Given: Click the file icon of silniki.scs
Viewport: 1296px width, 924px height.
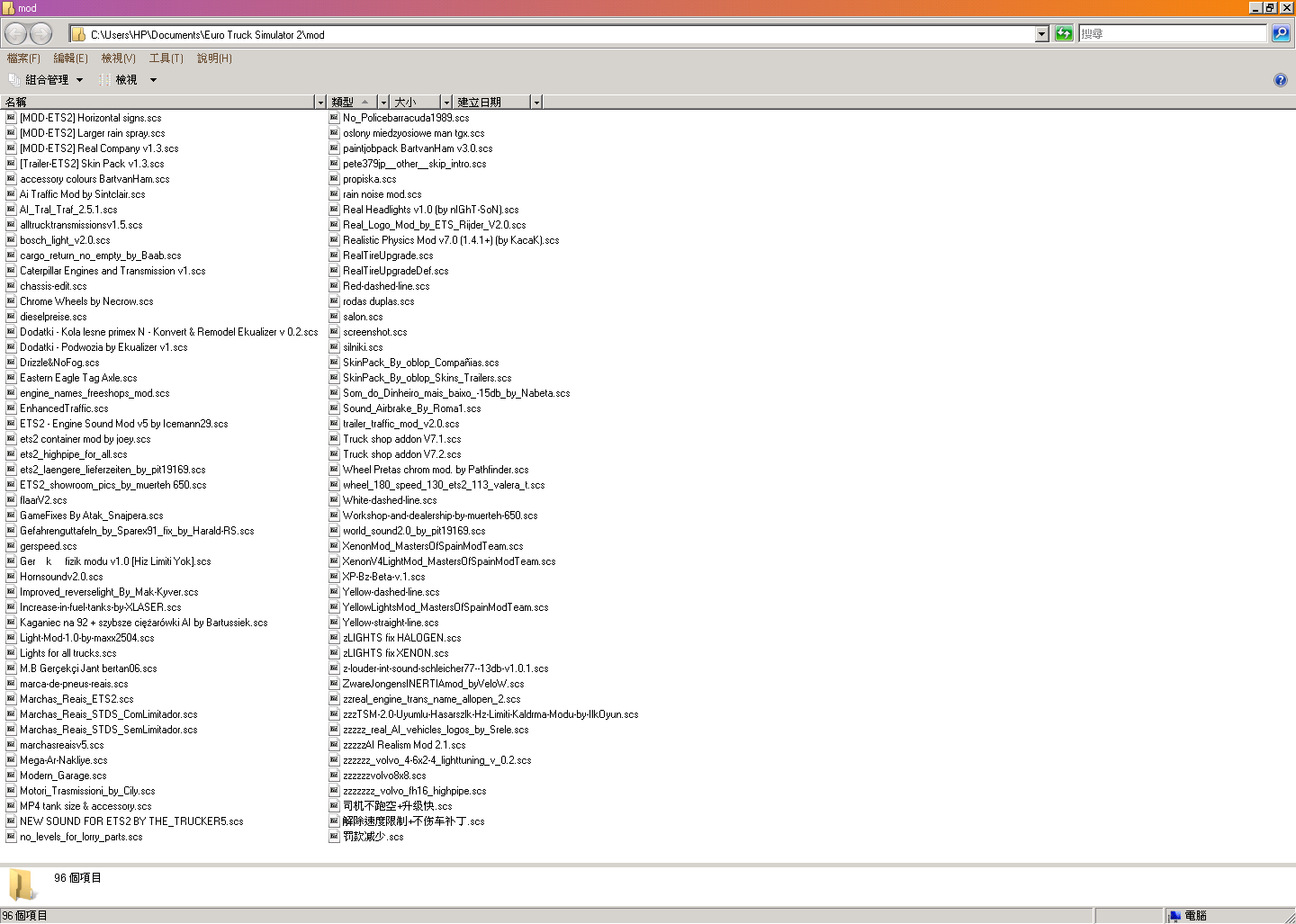Looking at the screenshot, I should tap(334, 347).
